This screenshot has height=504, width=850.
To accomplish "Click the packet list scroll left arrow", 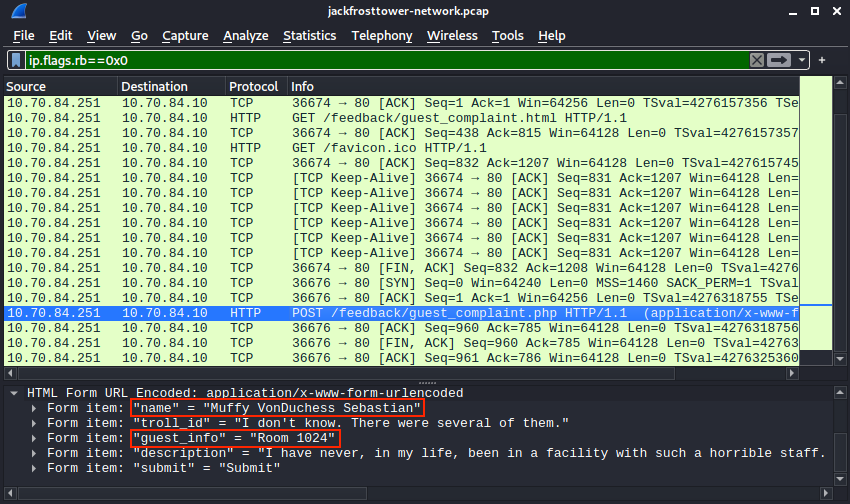I will (x=10, y=373).
